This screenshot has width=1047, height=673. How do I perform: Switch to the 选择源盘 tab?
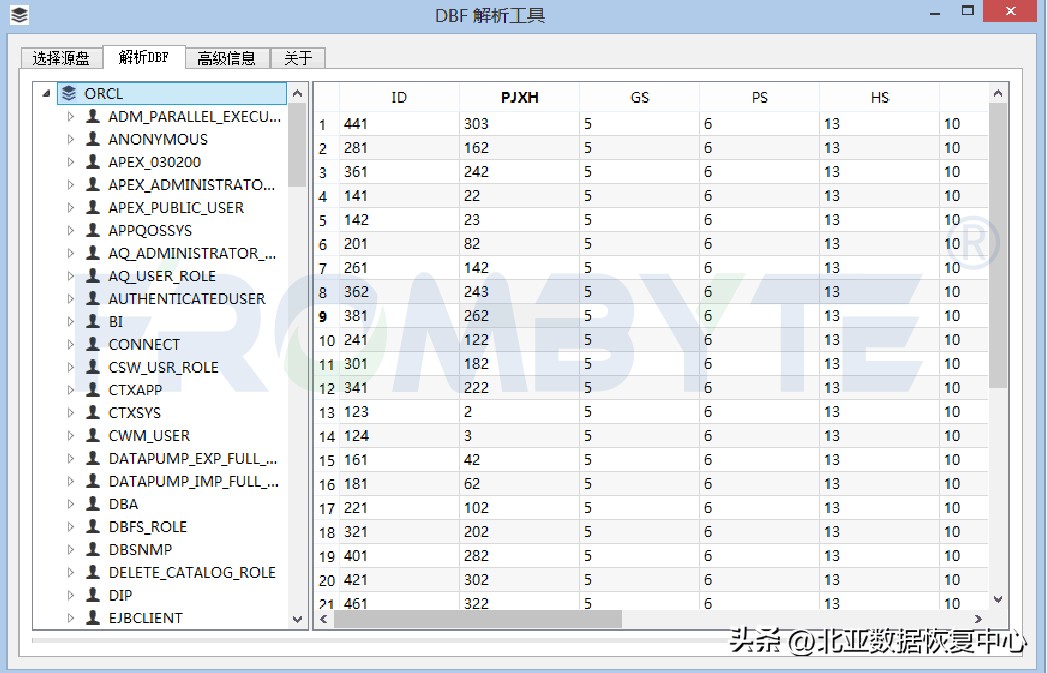pyautogui.click(x=60, y=57)
